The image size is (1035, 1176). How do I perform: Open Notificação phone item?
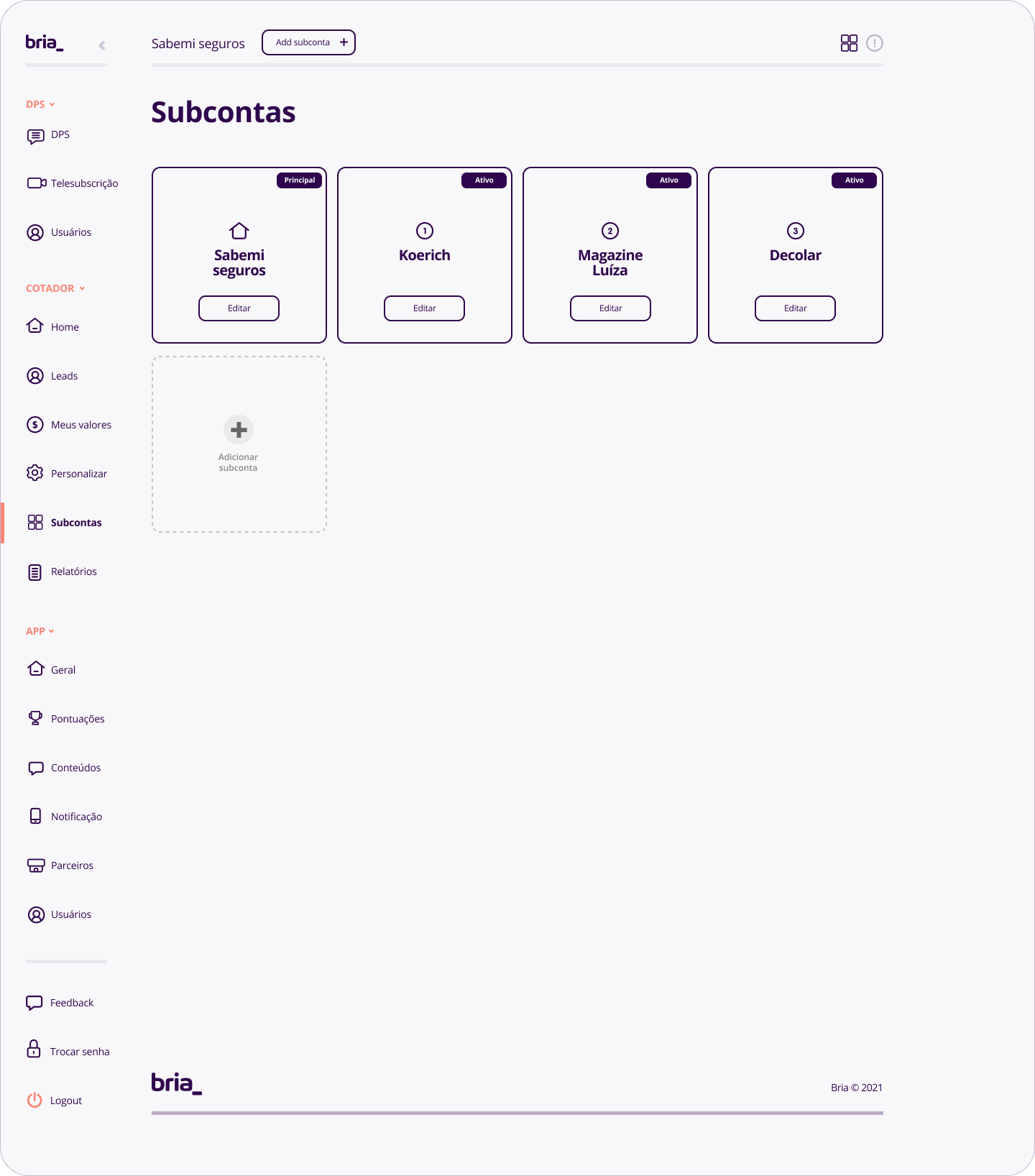[x=65, y=817]
